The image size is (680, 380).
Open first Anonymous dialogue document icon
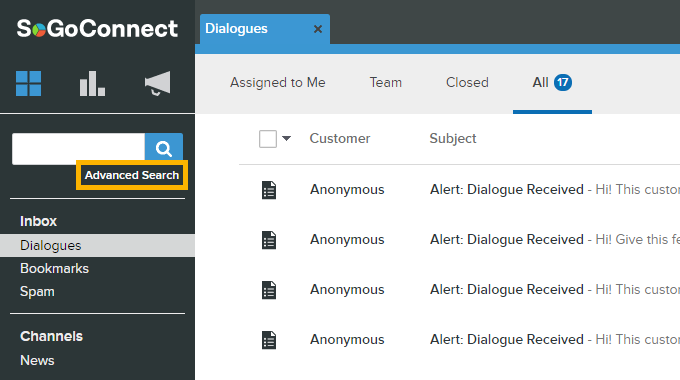coord(269,190)
